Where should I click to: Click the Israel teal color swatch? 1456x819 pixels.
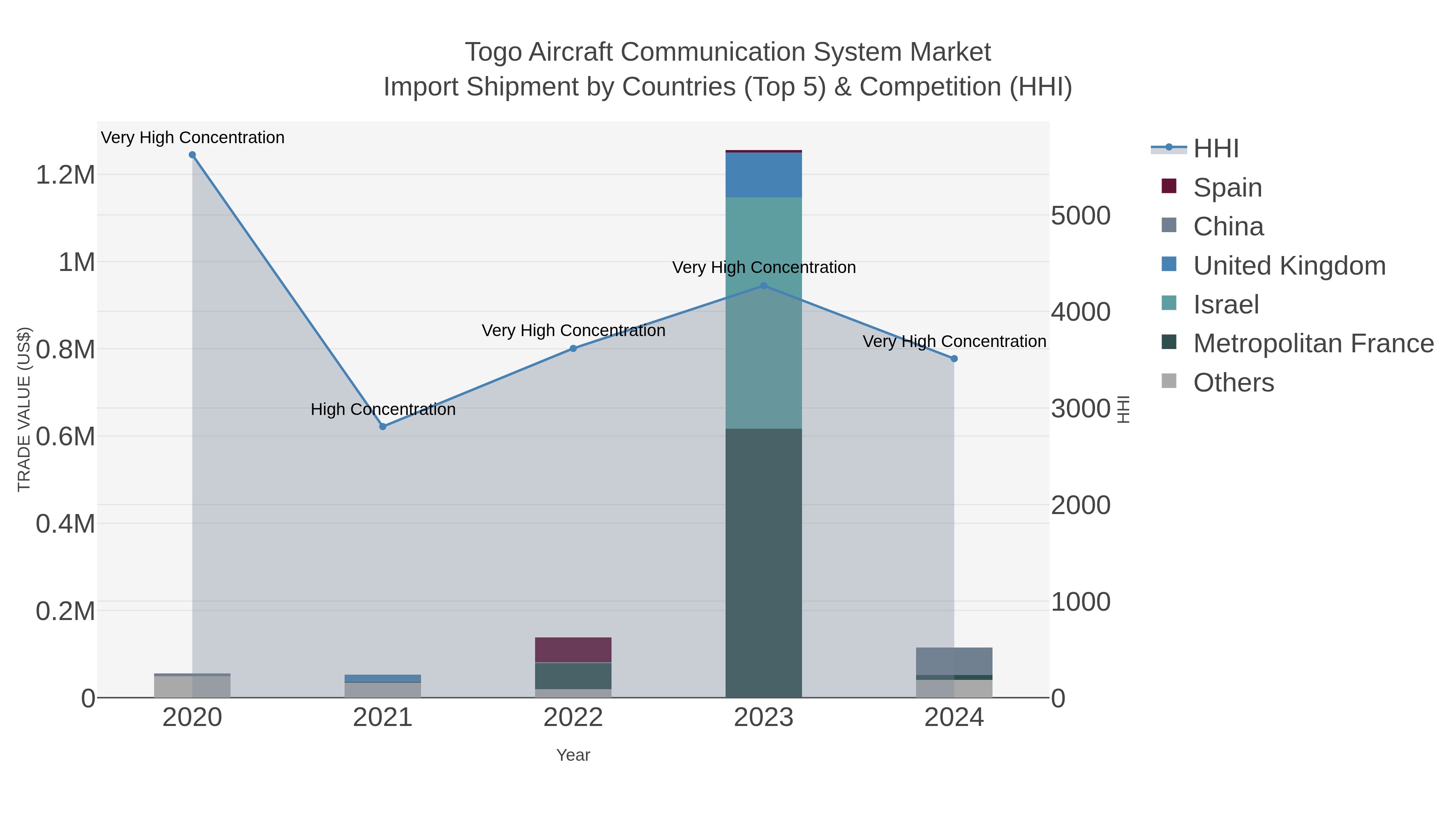(x=1169, y=303)
